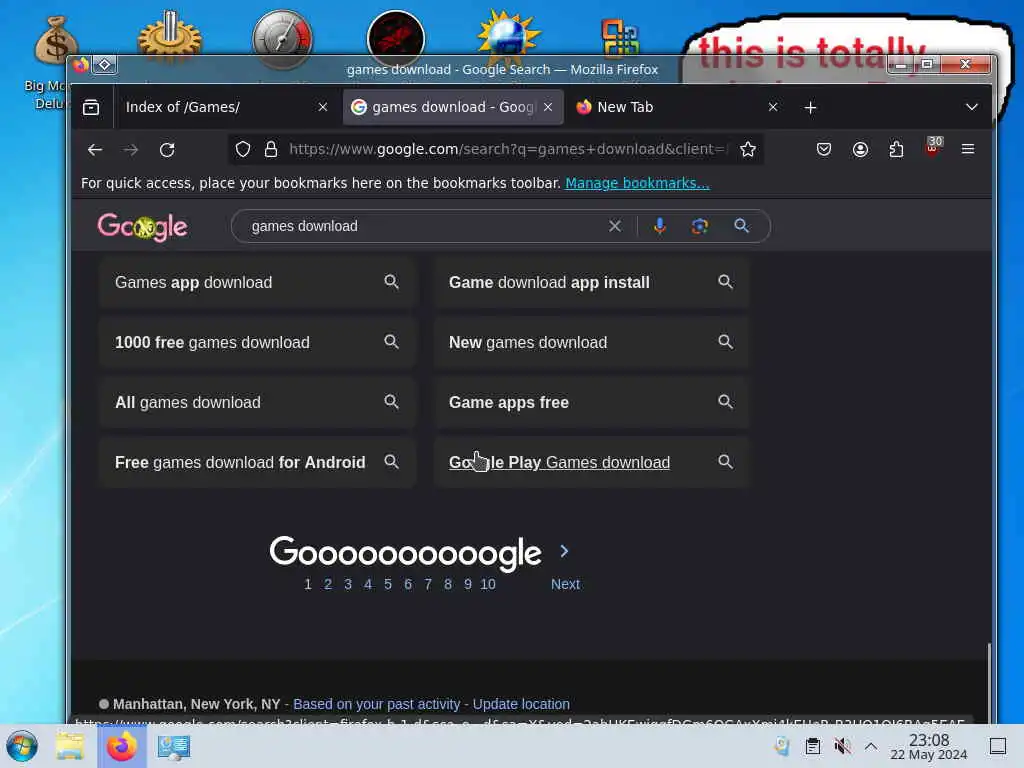Open the Manage bookmarks link
1024x768 pixels.
pyautogui.click(x=637, y=183)
